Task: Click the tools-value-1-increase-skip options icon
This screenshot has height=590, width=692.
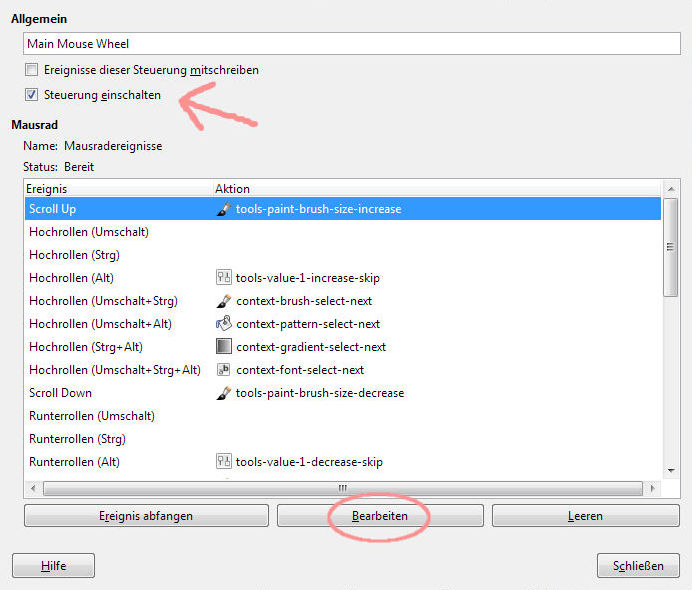Action: coord(224,278)
